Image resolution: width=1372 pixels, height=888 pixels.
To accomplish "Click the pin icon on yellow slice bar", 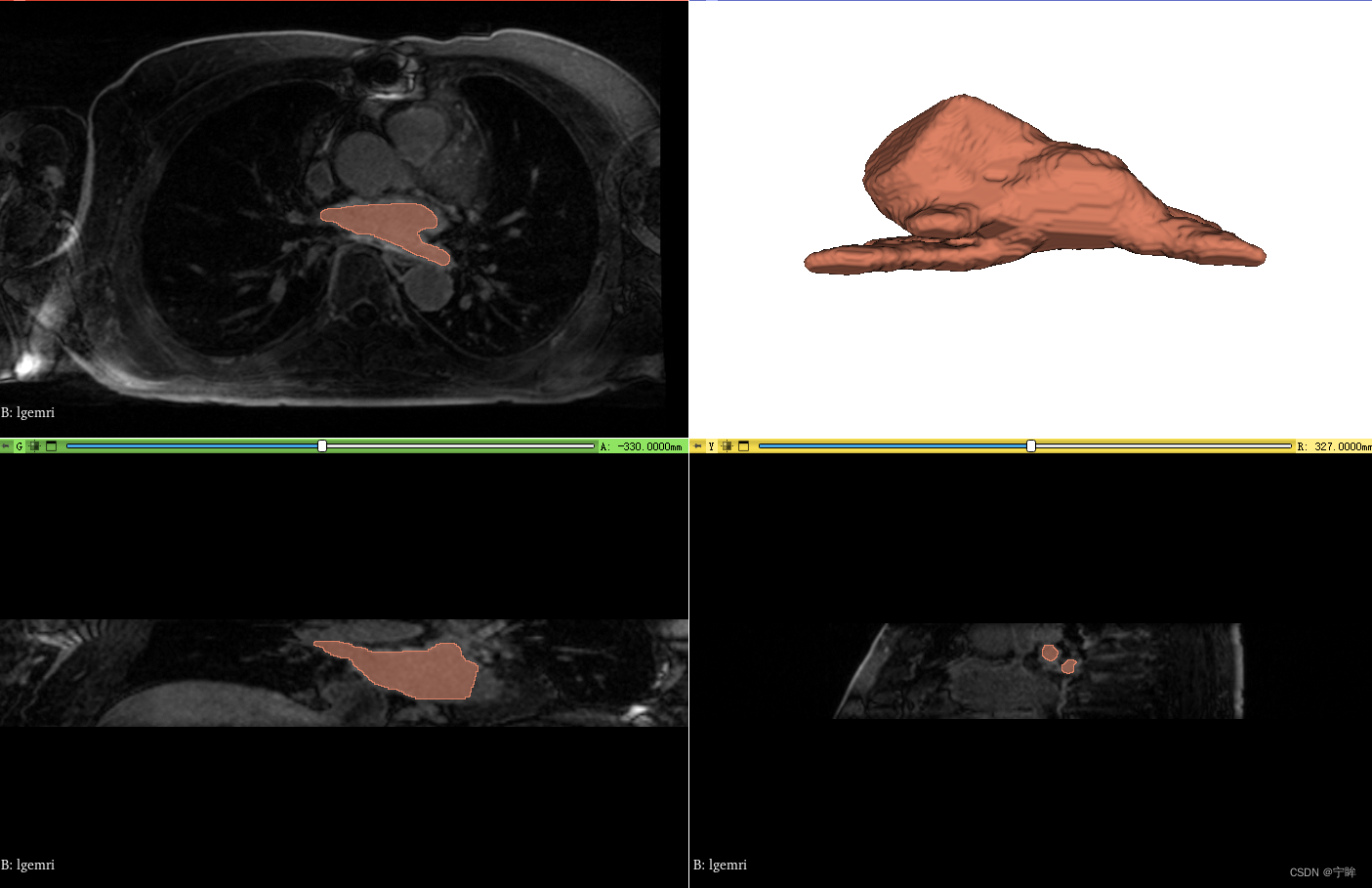I will tap(697, 446).
